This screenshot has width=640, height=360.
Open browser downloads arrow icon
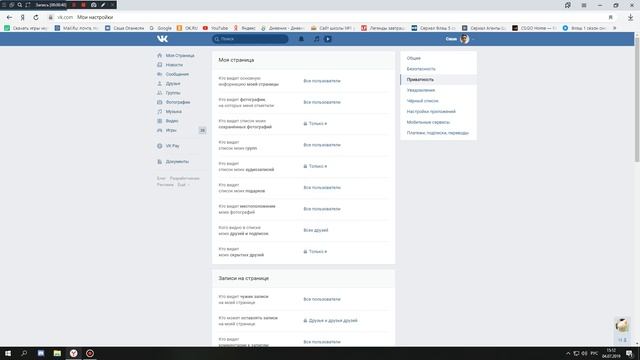pyautogui.click(x=630, y=17)
